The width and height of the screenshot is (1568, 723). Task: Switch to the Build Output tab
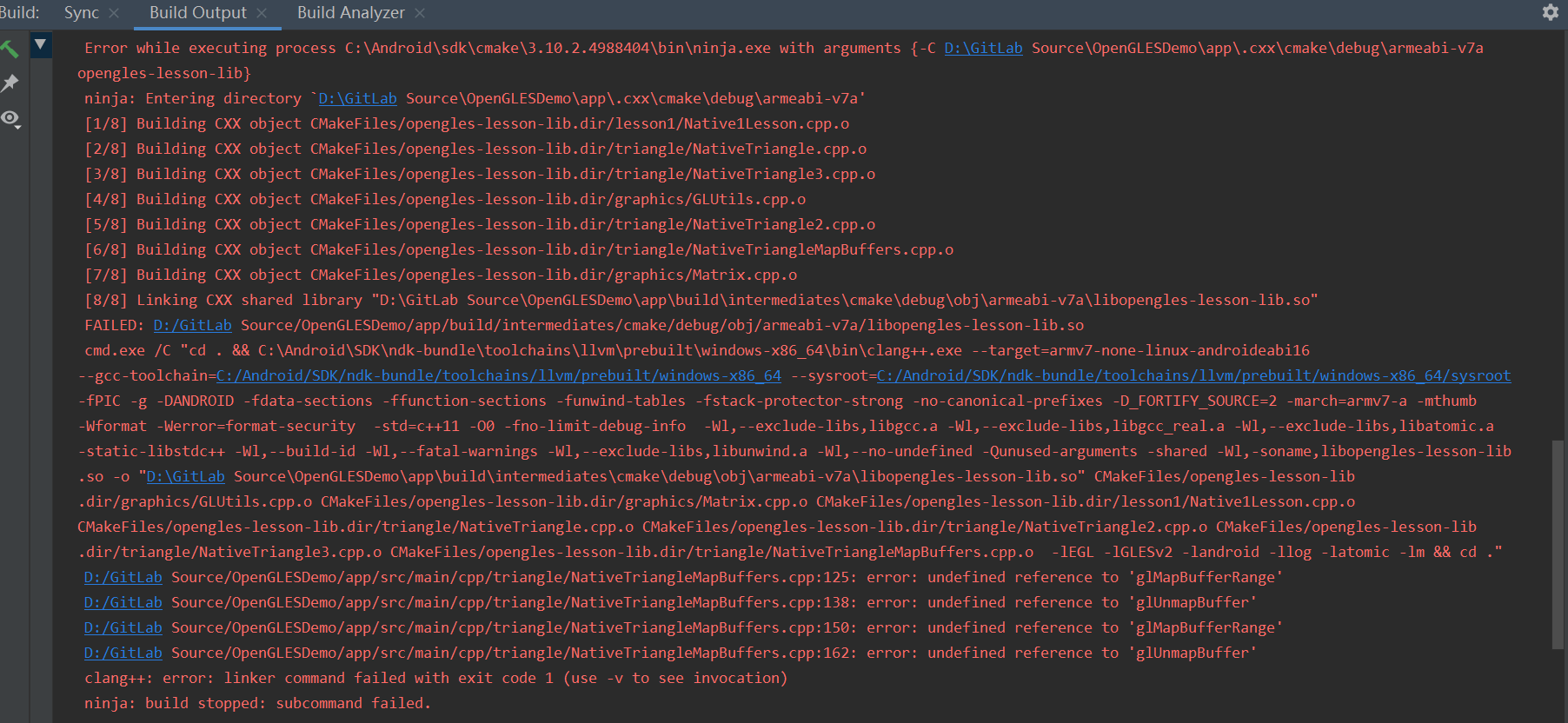pos(198,13)
